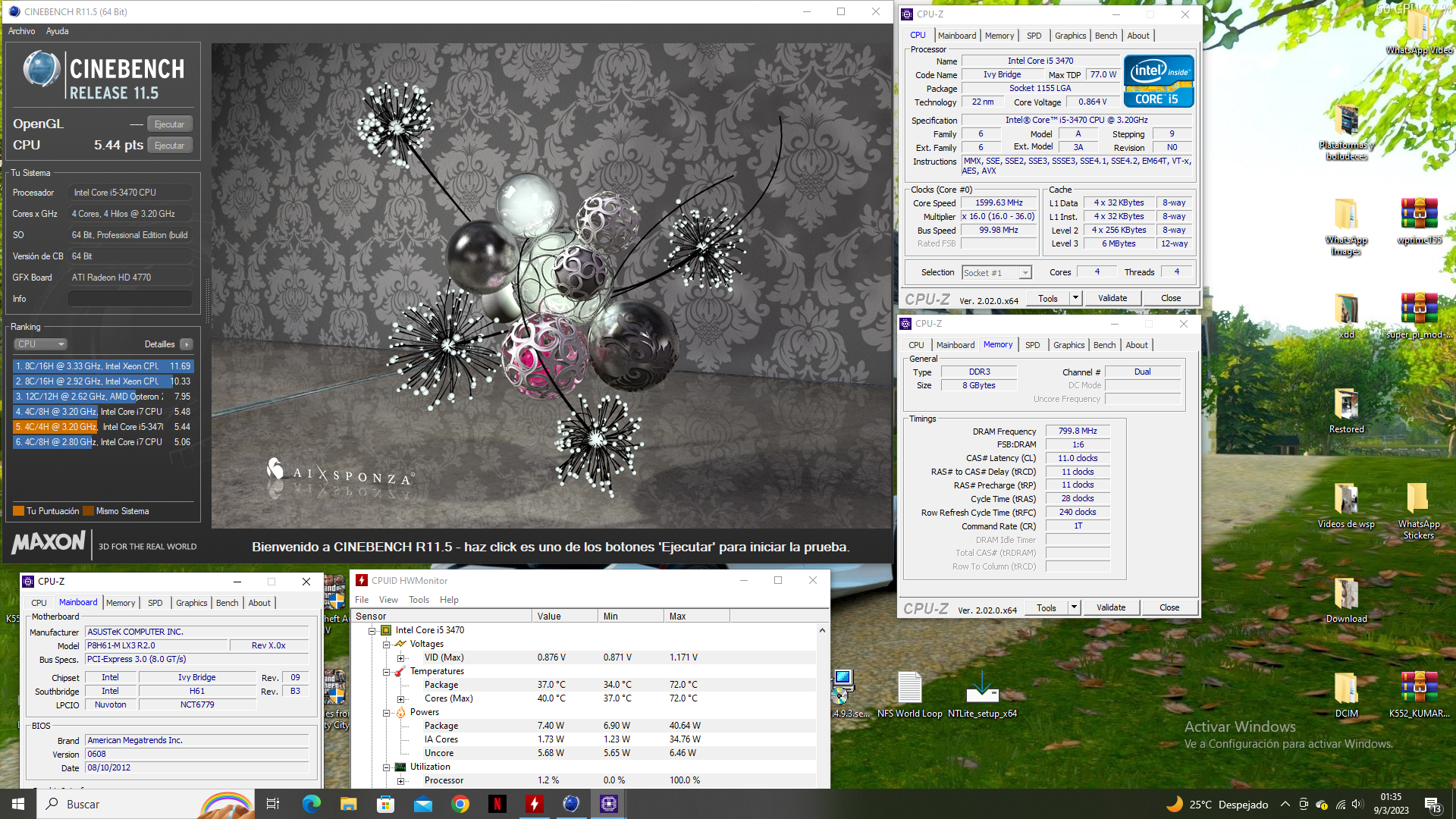Select the Download folder on the desktop
The height and width of the screenshot is (819, 1456).
(1346, 600)
